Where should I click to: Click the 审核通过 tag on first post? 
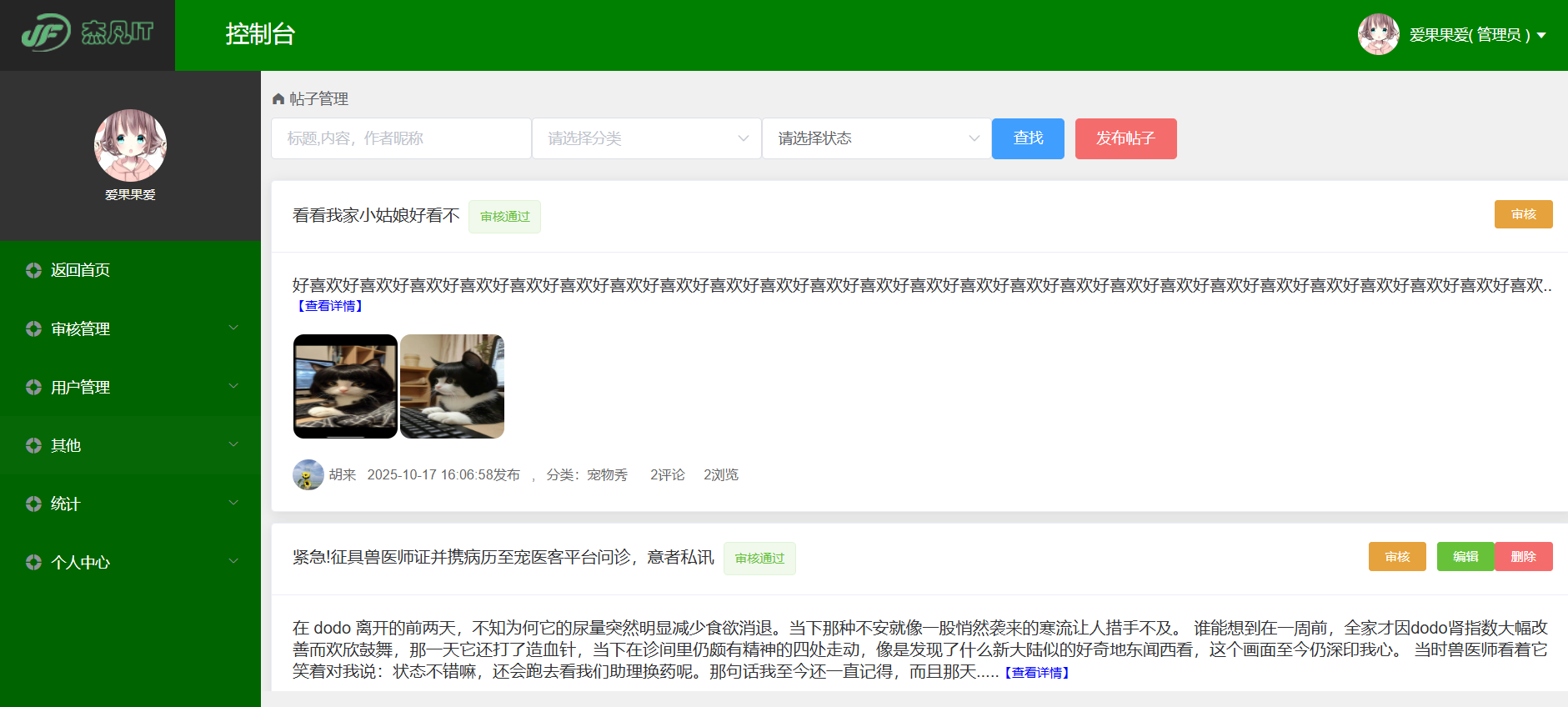click(x=504, y=217)
